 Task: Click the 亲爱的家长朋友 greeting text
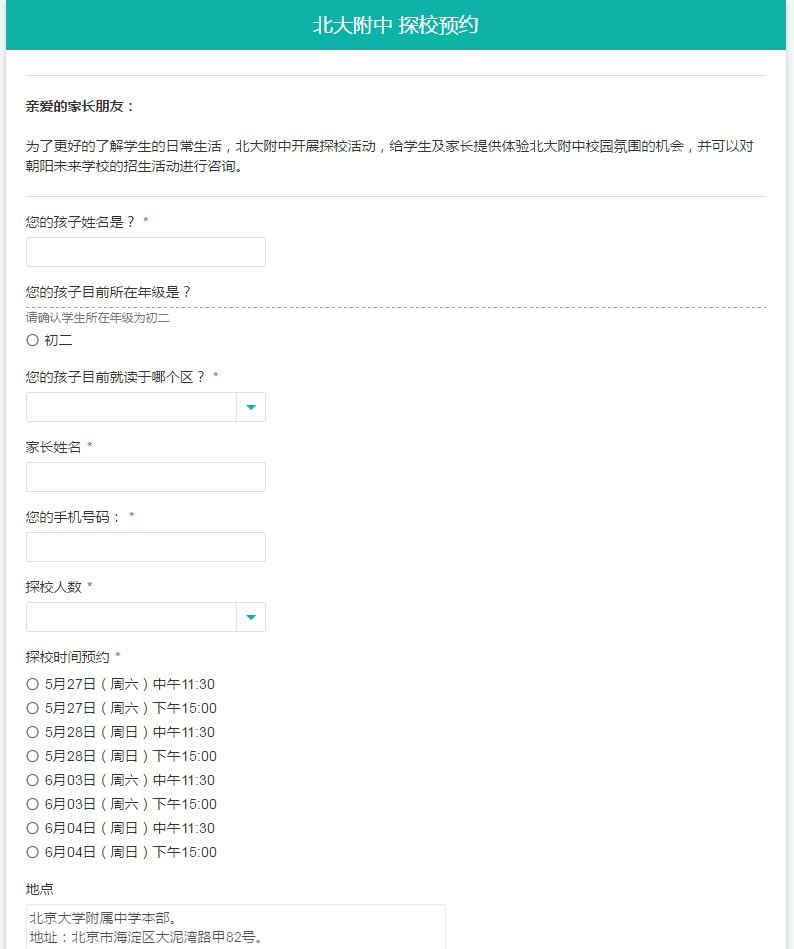(x=80, y=106)
